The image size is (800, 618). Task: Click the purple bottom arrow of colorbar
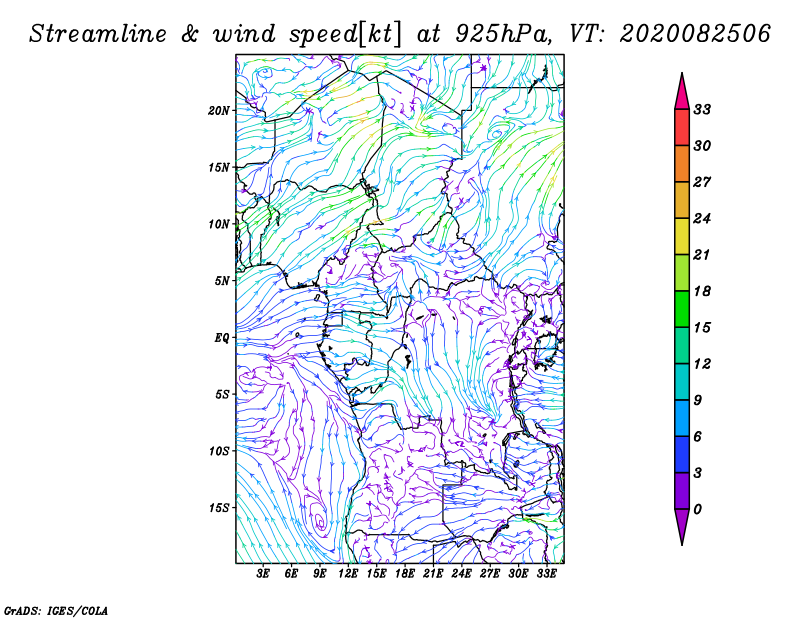click(x=682, y=527)
